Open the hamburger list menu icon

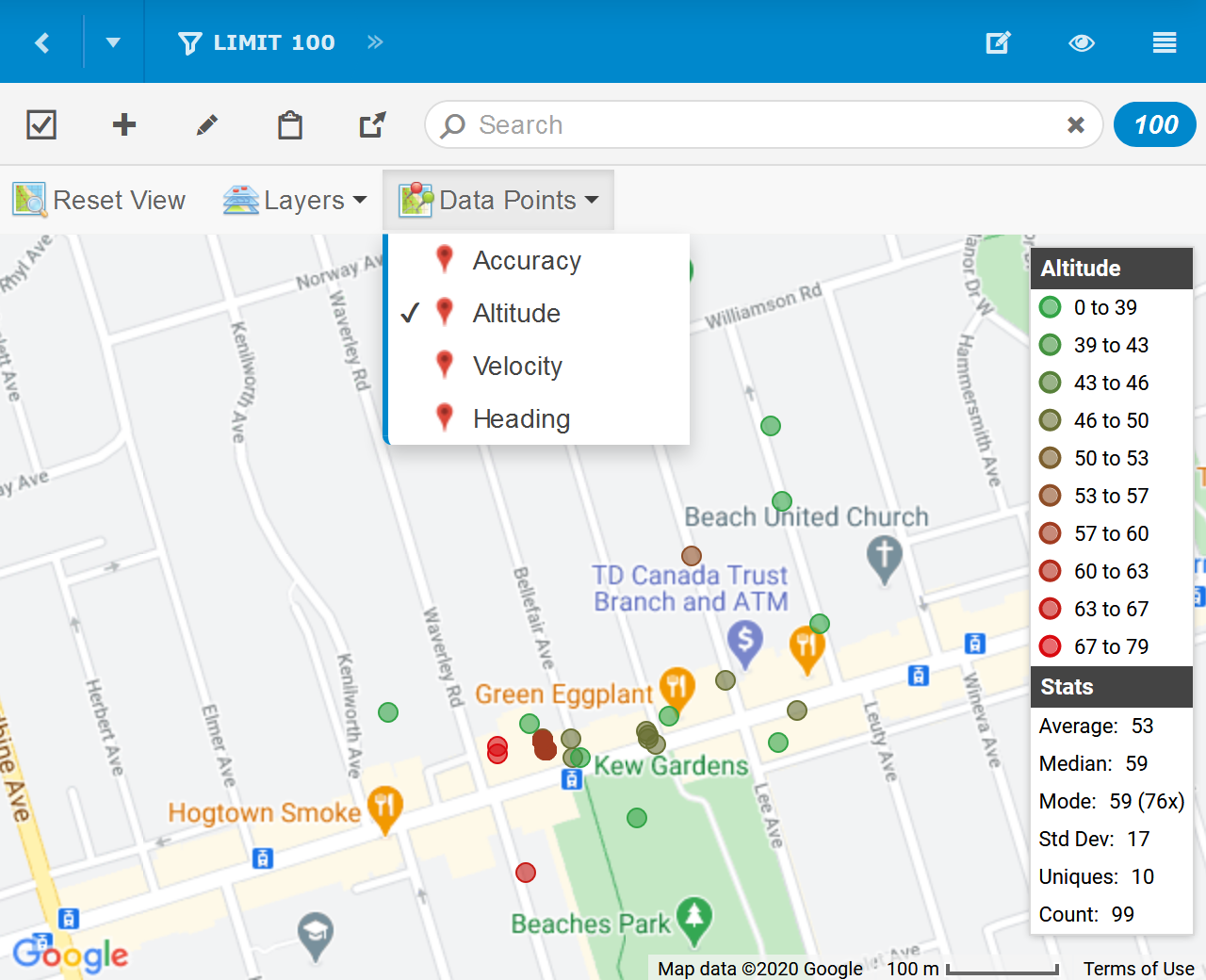coord(1165,42)
